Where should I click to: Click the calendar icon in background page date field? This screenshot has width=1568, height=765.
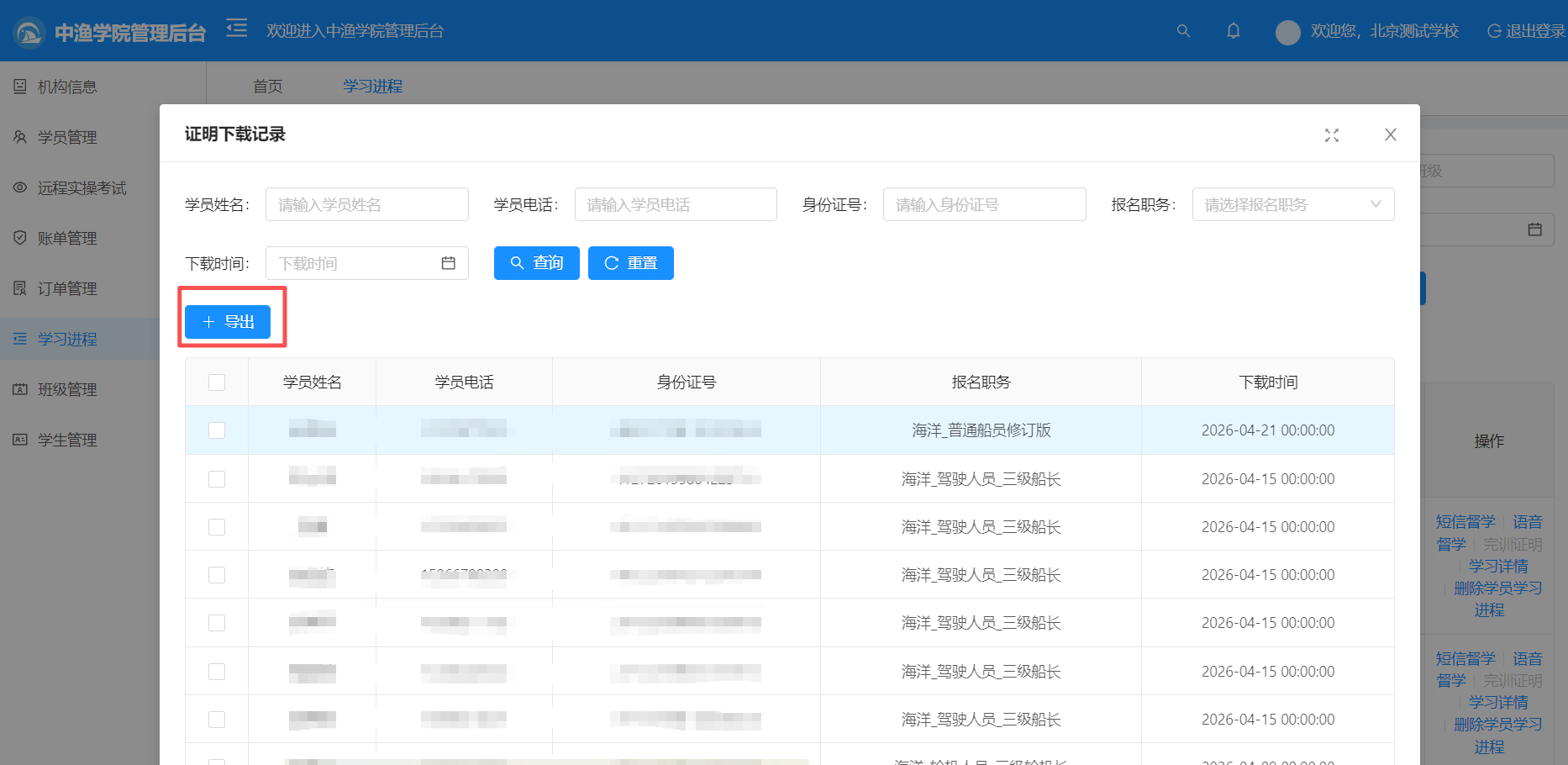point(1535,229)
